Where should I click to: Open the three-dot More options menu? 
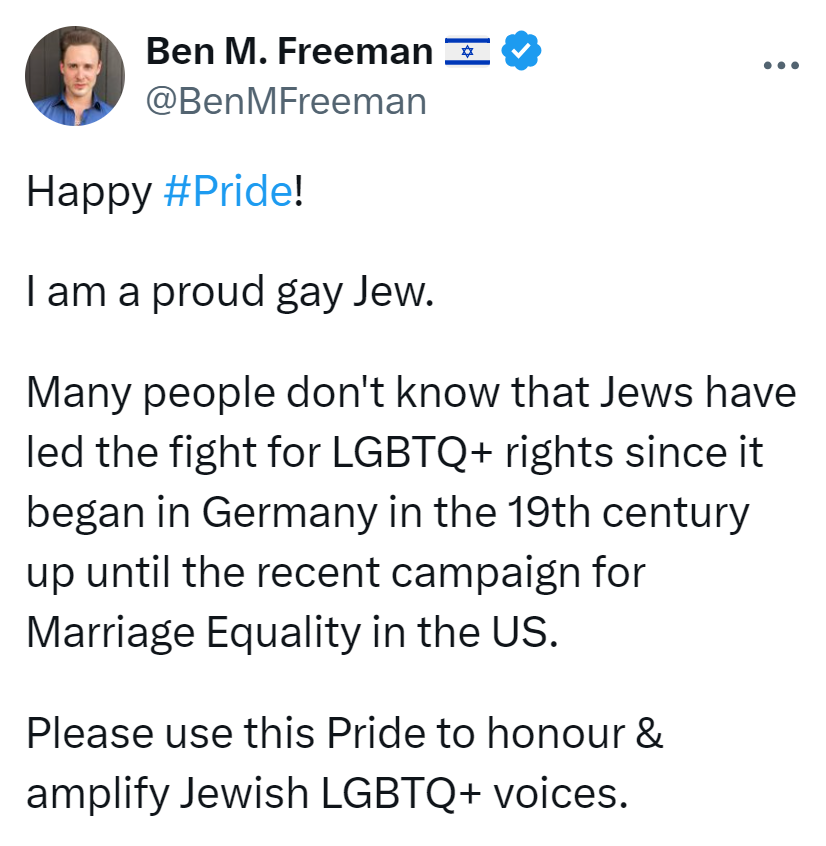(781, 66)
